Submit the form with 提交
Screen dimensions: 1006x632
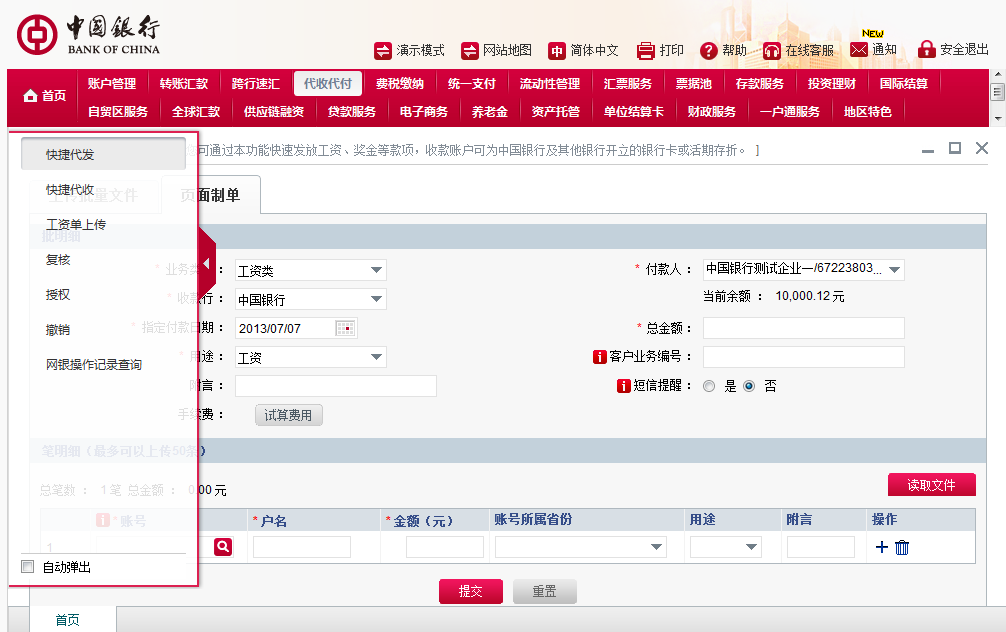click(x=470, y=591)
